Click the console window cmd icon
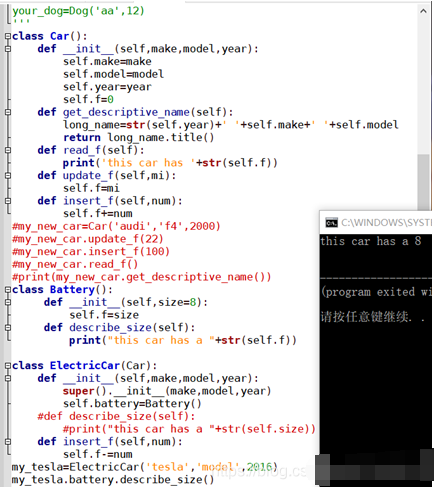The width and height of the screenshot is (434, 487). (331, 222)
